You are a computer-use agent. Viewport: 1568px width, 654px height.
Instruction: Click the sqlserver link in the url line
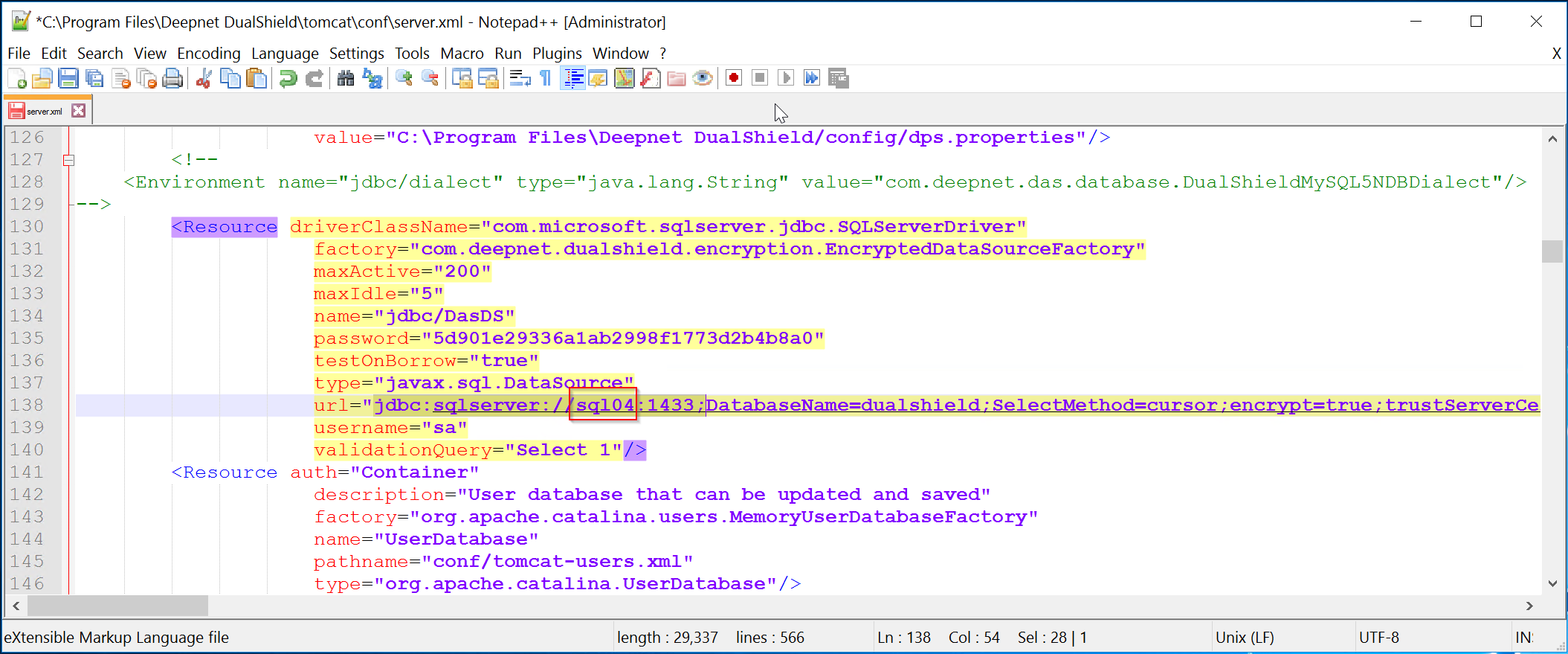point(486,405)
